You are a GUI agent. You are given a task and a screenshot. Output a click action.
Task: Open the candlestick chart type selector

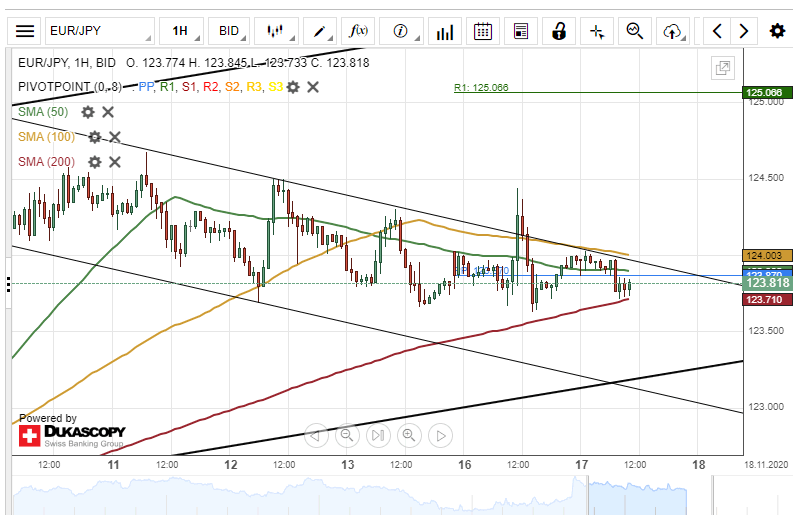tap(276, 31)
